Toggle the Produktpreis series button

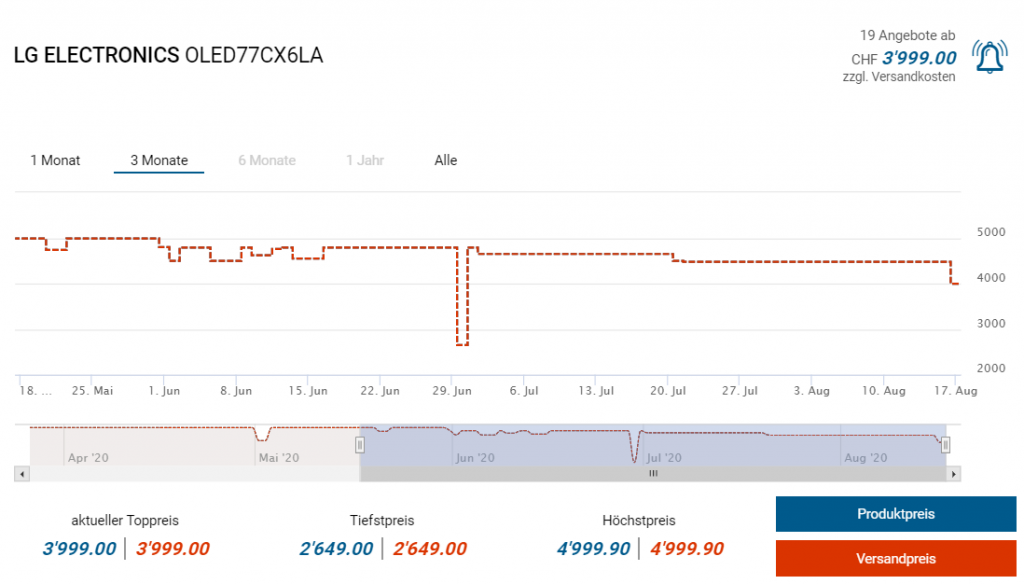click(x=895, y=514)
